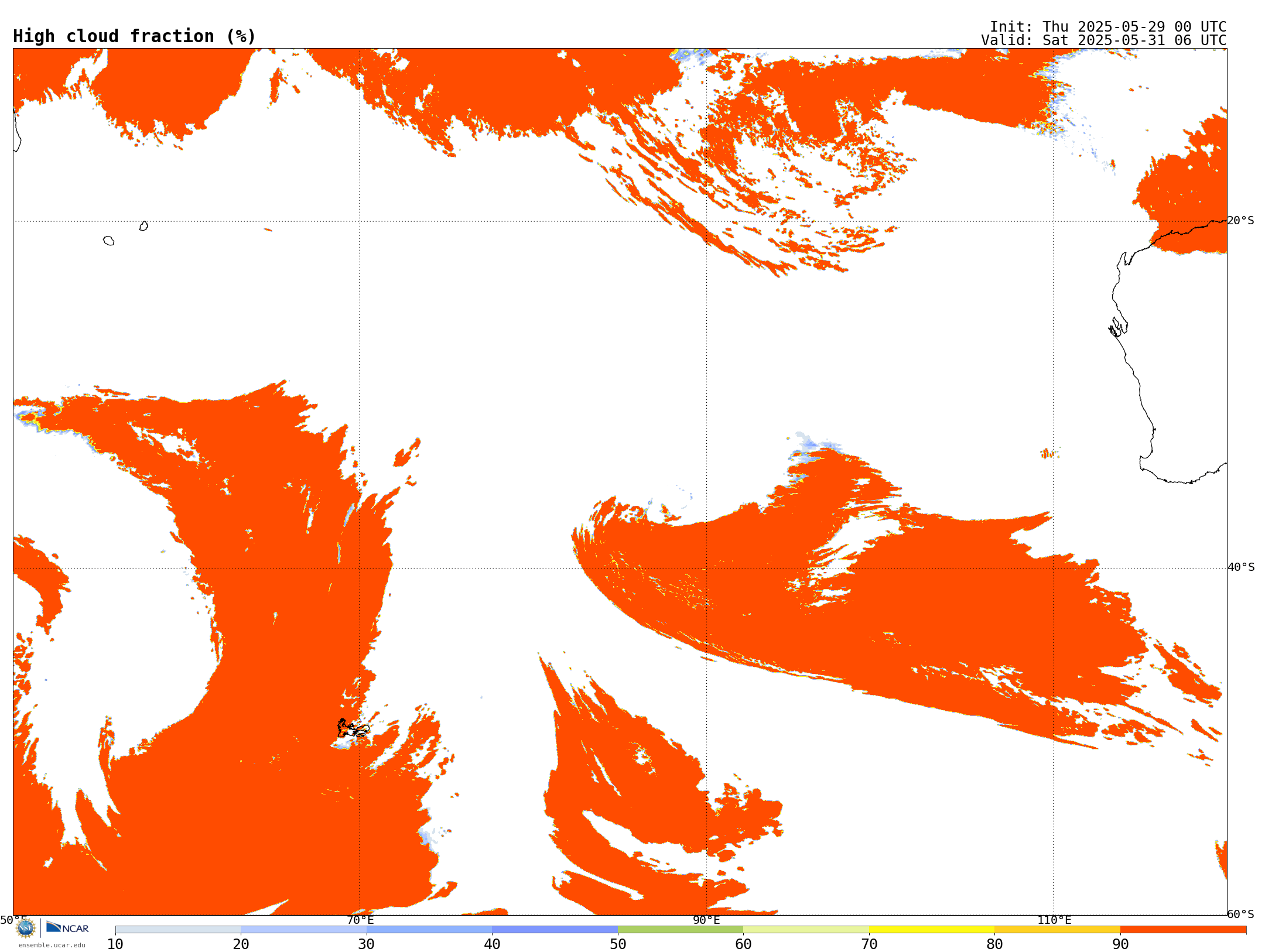Image resolution: width=1265 pixels, height=952 pixels.
Task: Click the 70°E longitude label
Action: (360, 920)
